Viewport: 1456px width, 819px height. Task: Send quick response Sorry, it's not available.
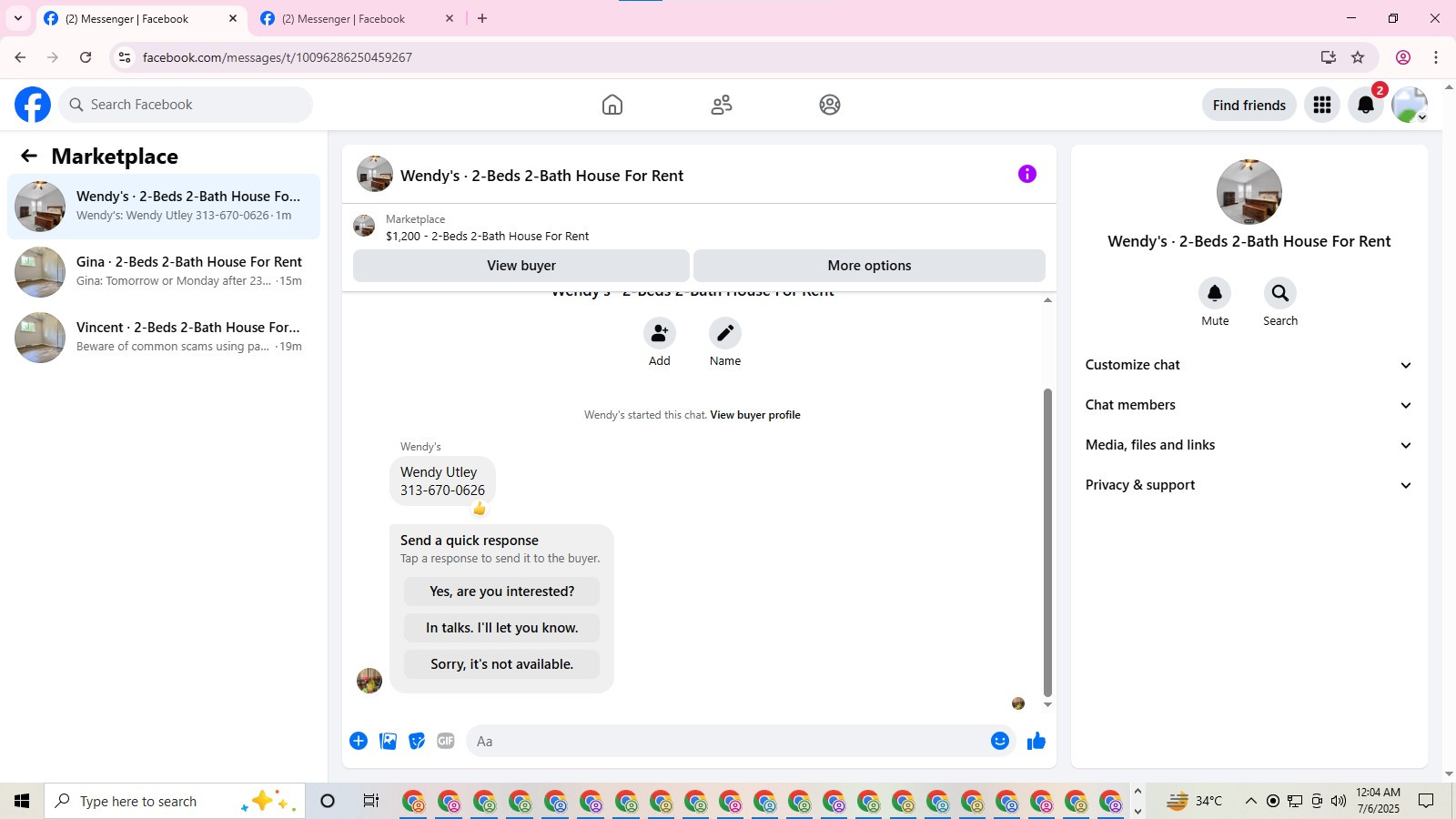click(x=501, y=664)
